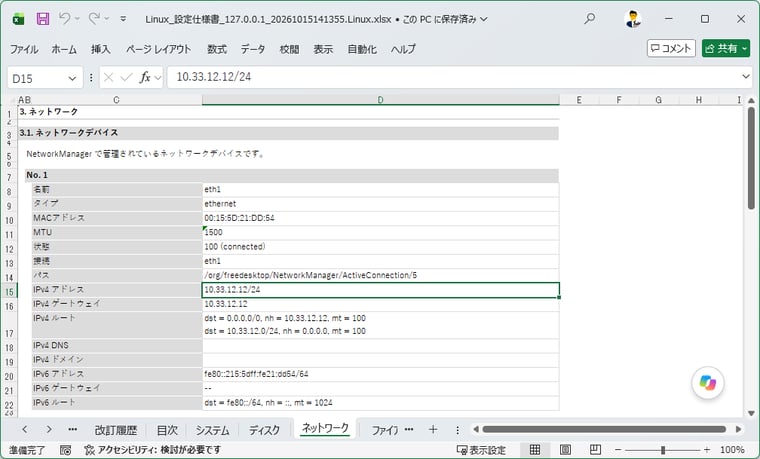
Task: Open the saved-location dropdown beside the file name
Action: click(x=483, y=19)
